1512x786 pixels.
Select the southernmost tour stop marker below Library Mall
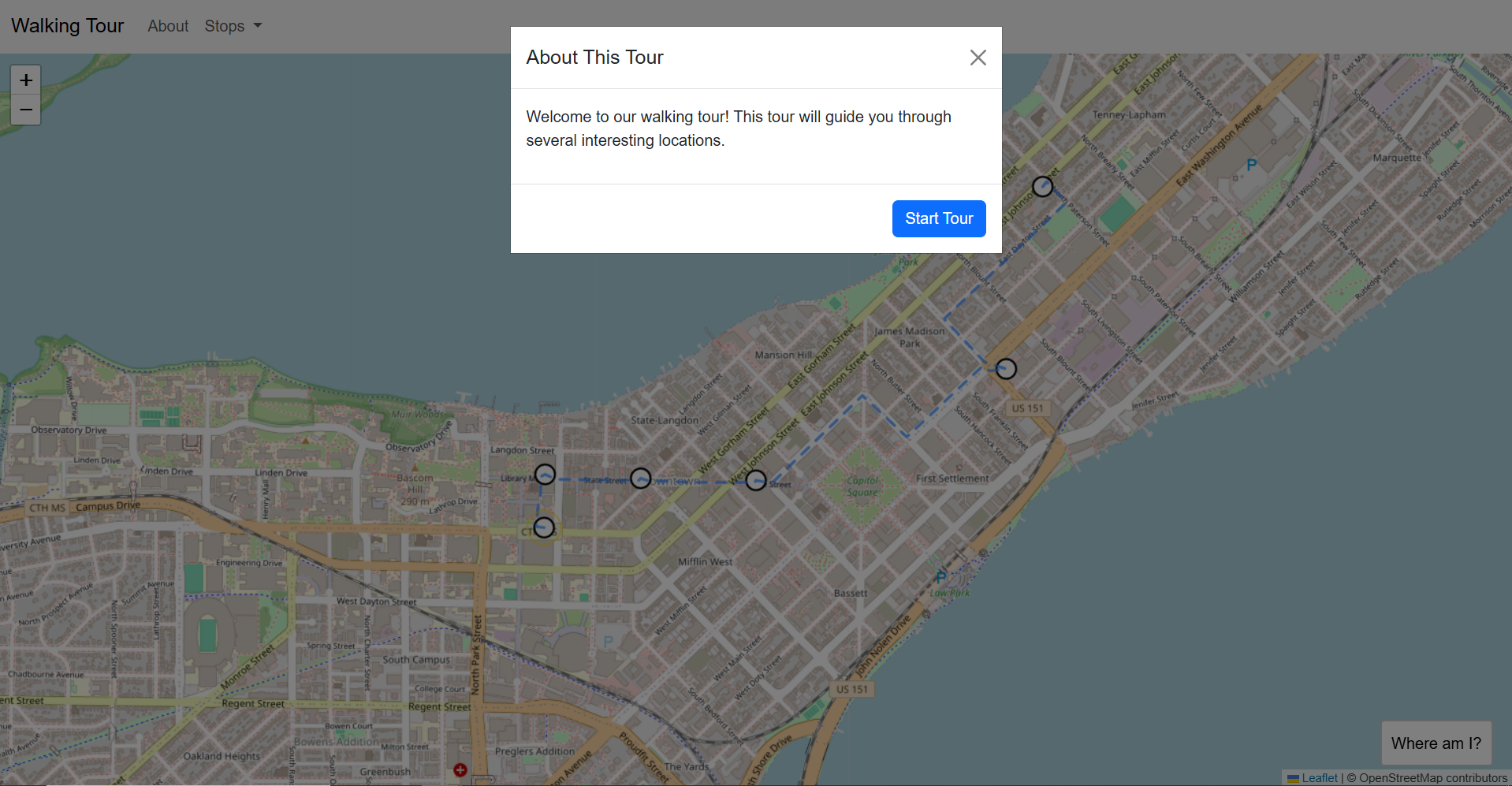pyautogui.click(x=544, y=527)
